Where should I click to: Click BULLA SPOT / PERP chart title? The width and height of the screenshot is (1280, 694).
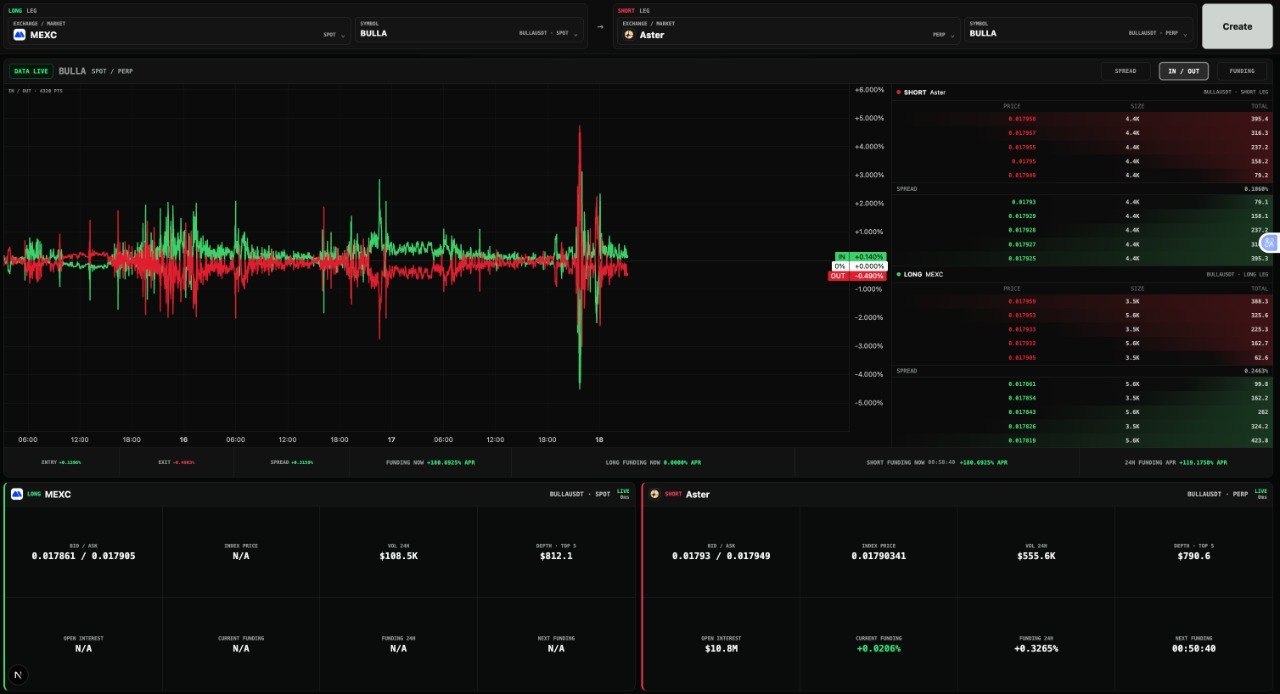click(96, 71)
